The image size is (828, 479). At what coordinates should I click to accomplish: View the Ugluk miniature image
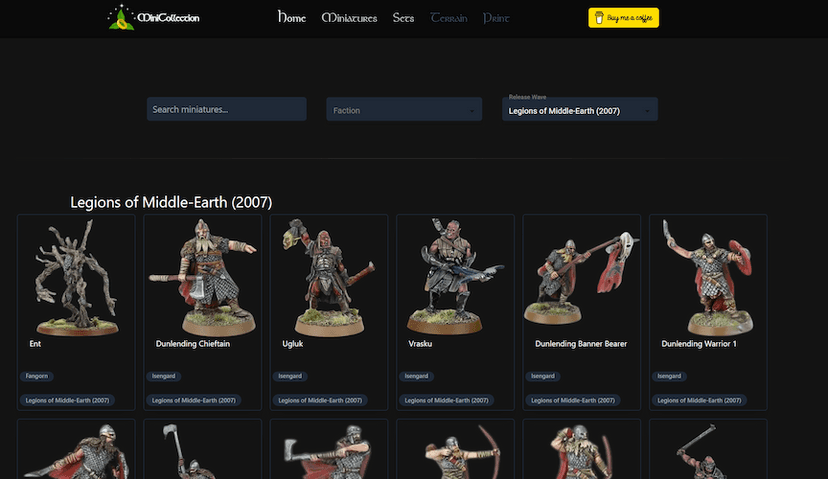(x=329, y=277)
